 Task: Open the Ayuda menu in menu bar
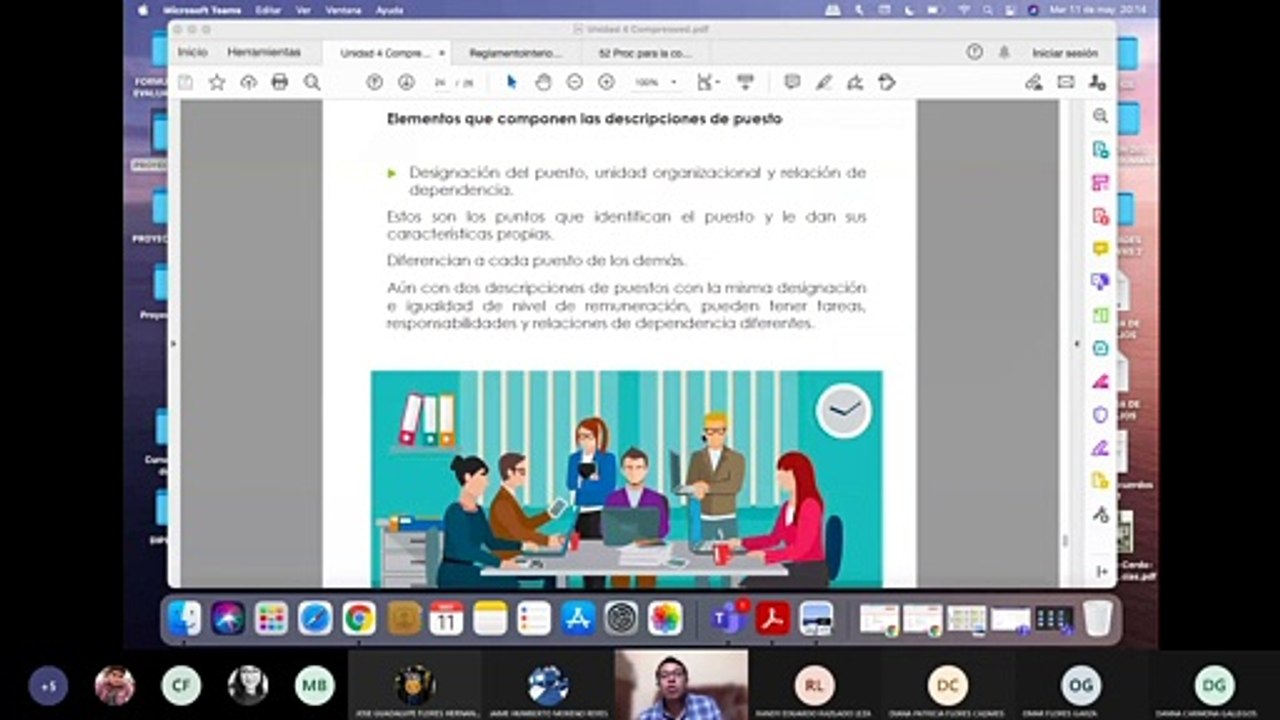(x=390, y=10)
